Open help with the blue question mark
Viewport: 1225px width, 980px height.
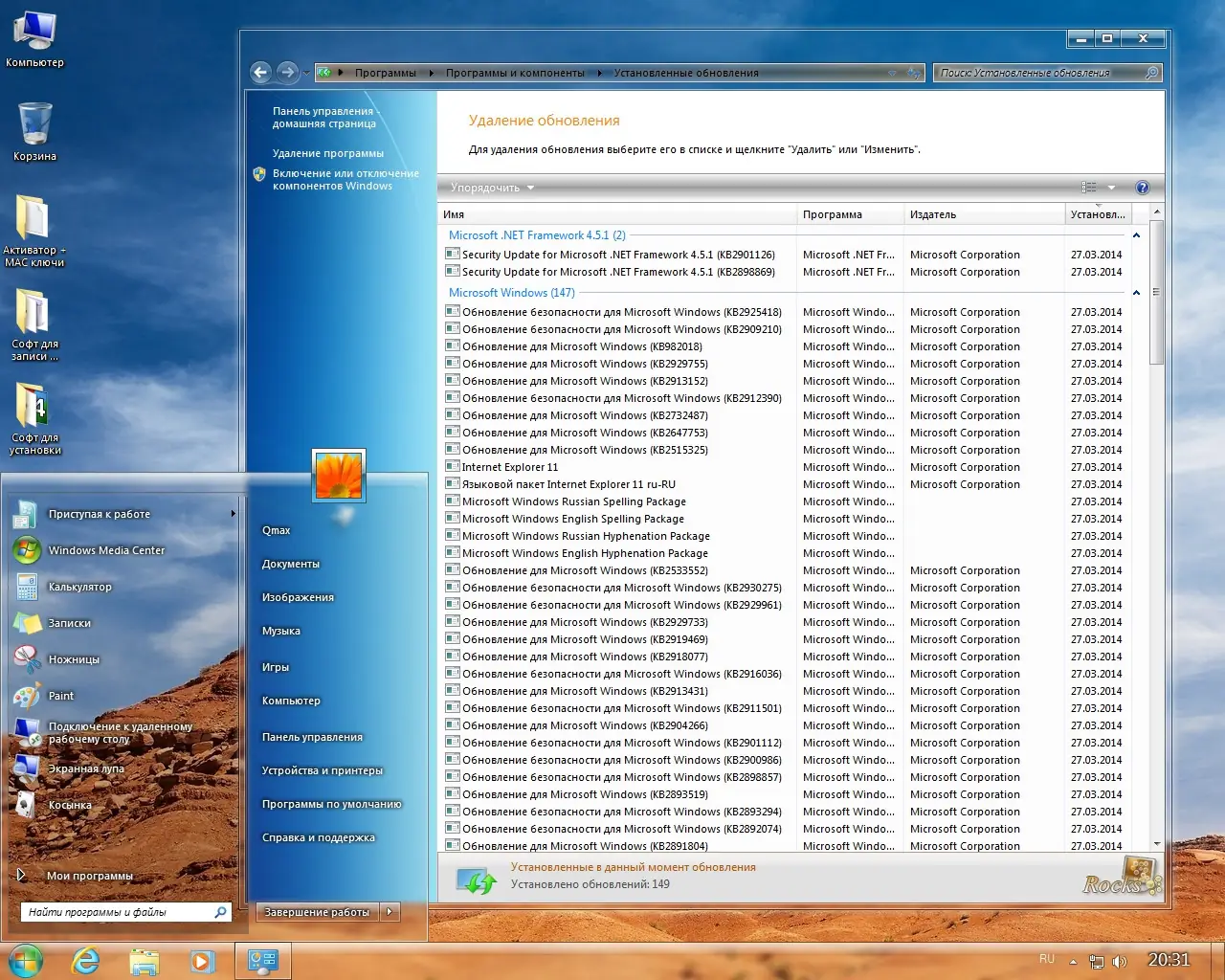[1142, 188]
